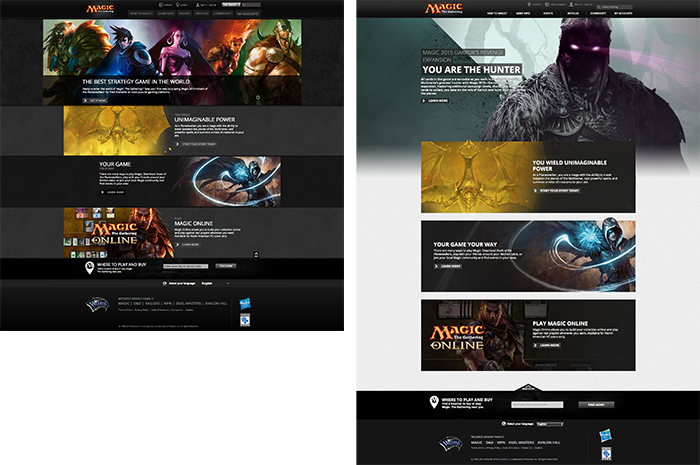Screen dimensions: 700x465
Task: Open the language dropdown in right mockup
Action: [550, 424]
